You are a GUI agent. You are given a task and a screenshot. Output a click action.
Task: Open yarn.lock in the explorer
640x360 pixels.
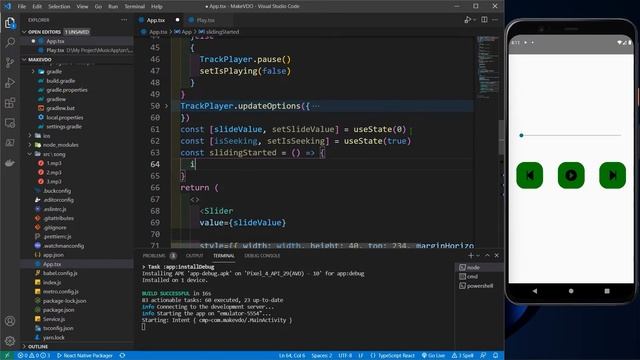54,338
